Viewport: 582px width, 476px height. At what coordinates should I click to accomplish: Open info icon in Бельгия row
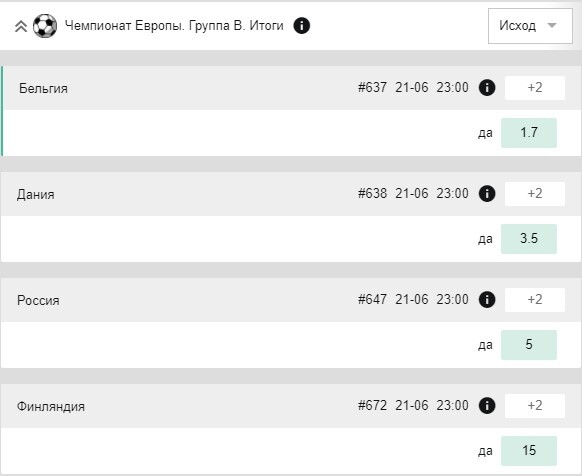point(487,88)
